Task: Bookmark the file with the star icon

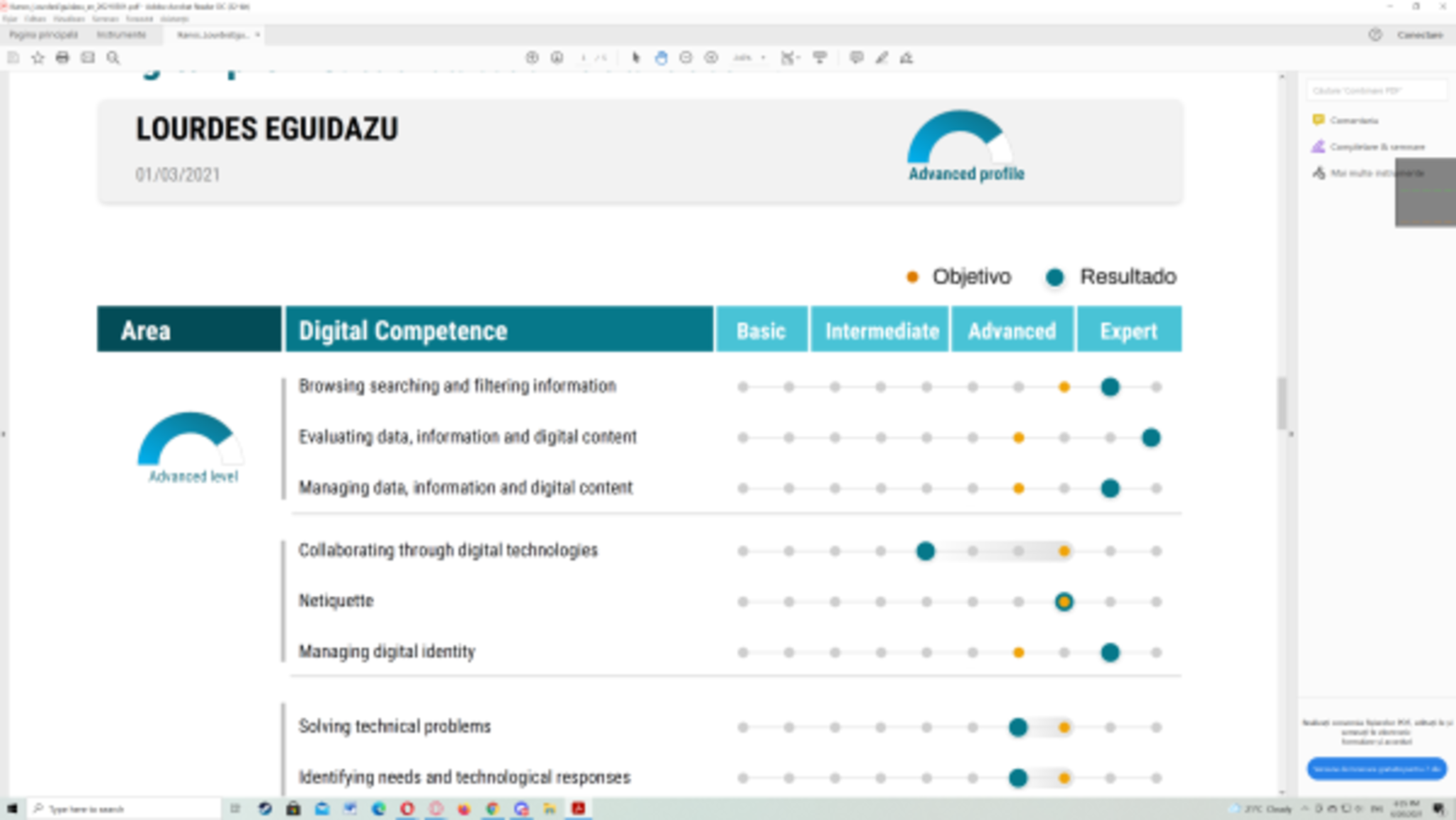Action: pyautogui.click(x=38, y=58)
